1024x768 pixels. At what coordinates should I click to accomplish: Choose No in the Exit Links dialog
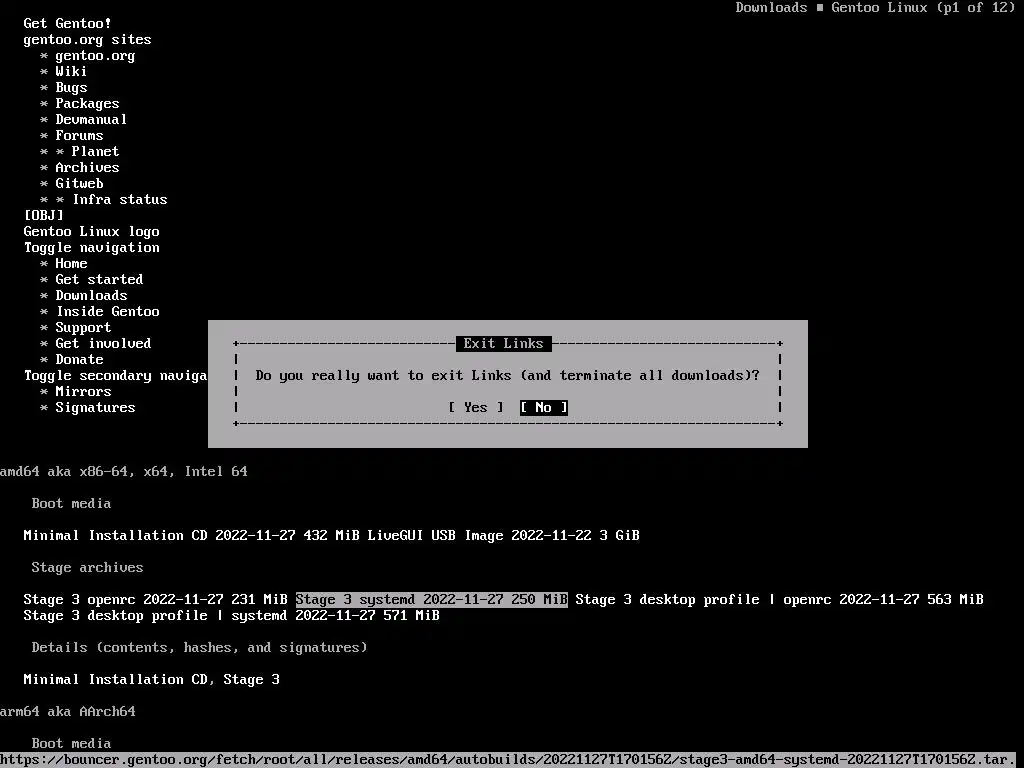pos(543,408)
